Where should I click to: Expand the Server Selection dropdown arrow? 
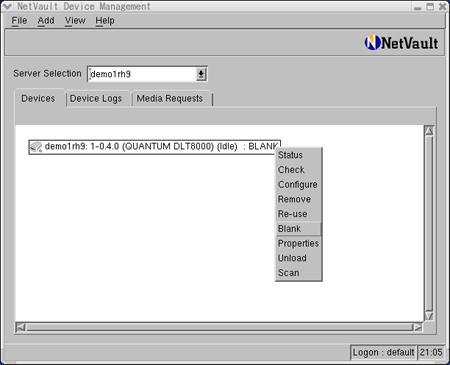[201, 74]
